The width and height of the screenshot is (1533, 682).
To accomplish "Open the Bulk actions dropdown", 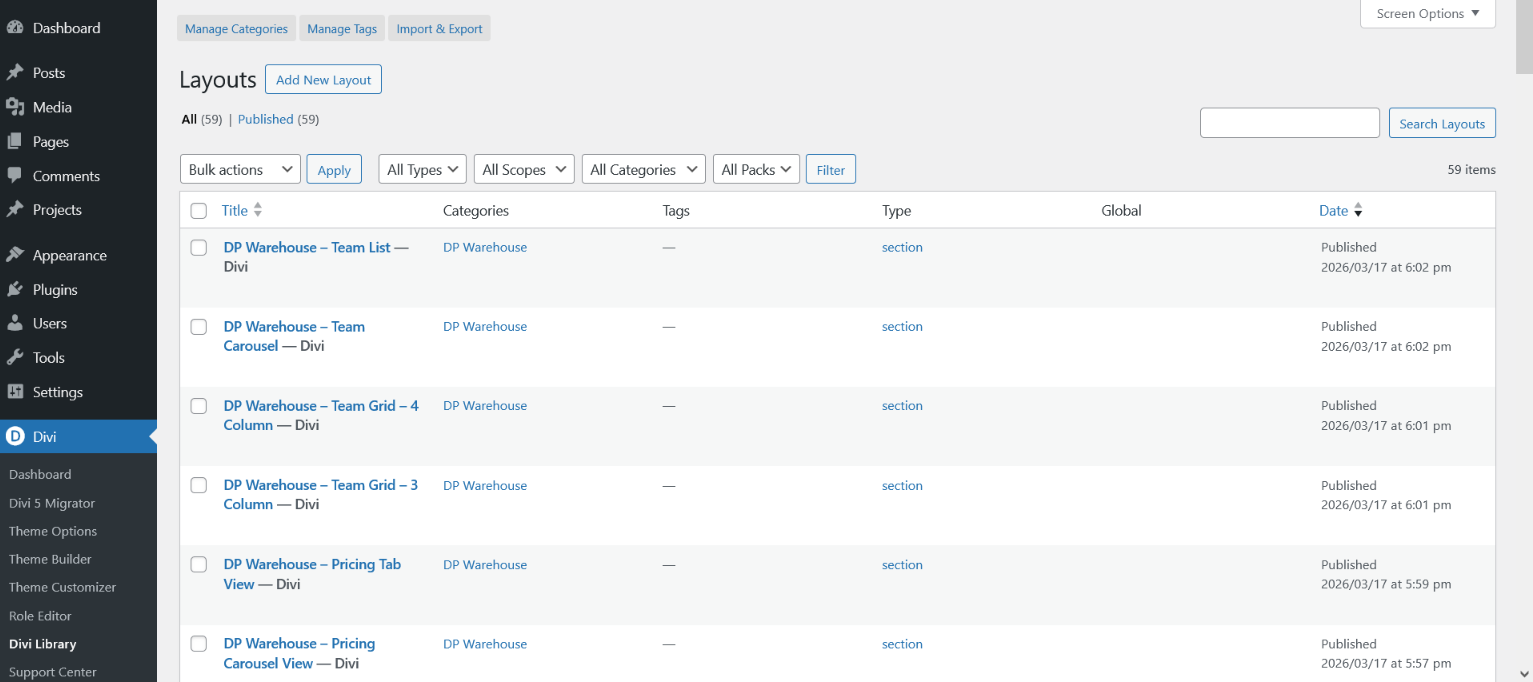I will coord(240,170).
